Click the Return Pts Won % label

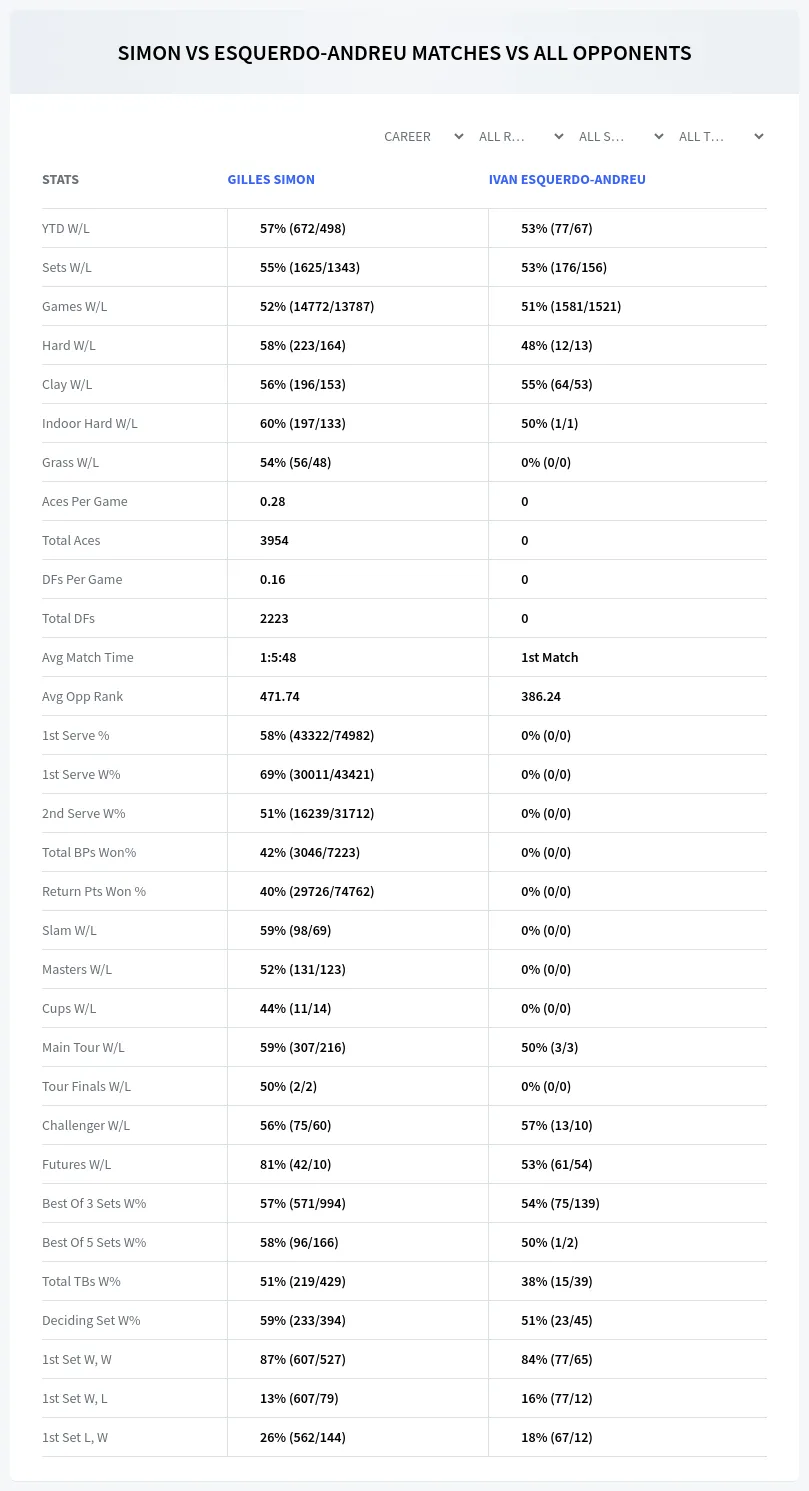coord(94,891)
